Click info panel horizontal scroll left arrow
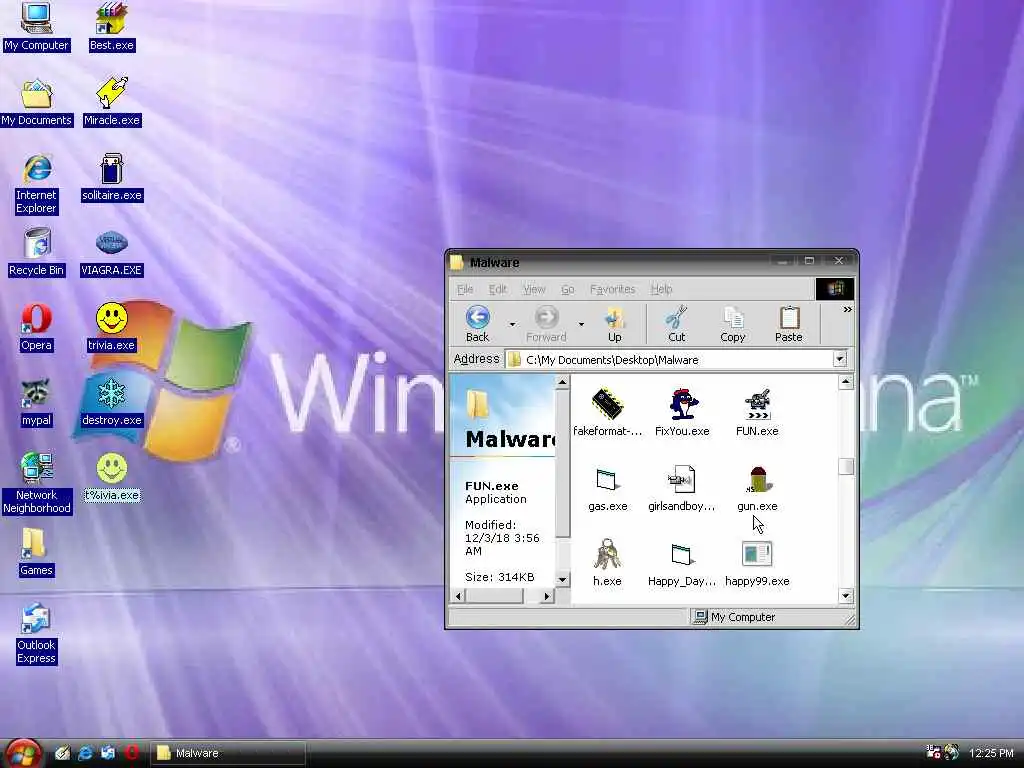 click(x=458, y=596)
